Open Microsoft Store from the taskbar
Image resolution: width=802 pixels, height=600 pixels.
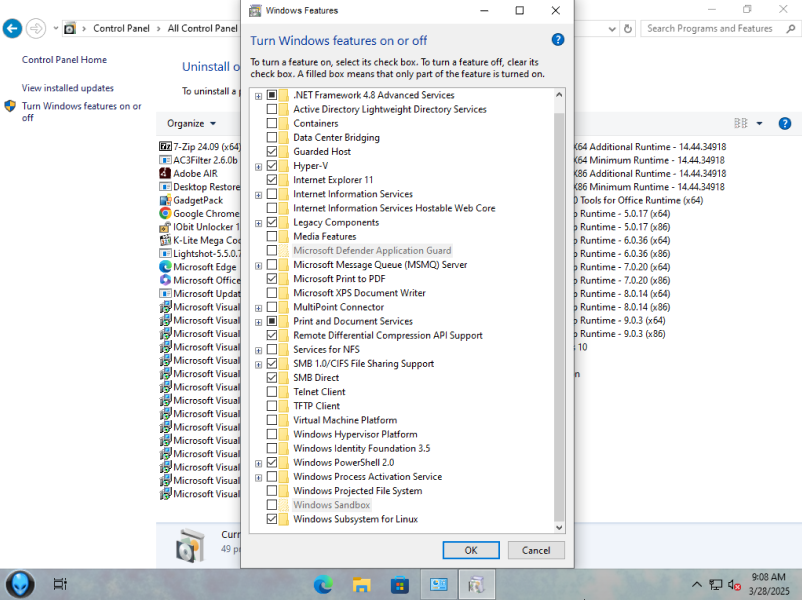coord(400,584)
